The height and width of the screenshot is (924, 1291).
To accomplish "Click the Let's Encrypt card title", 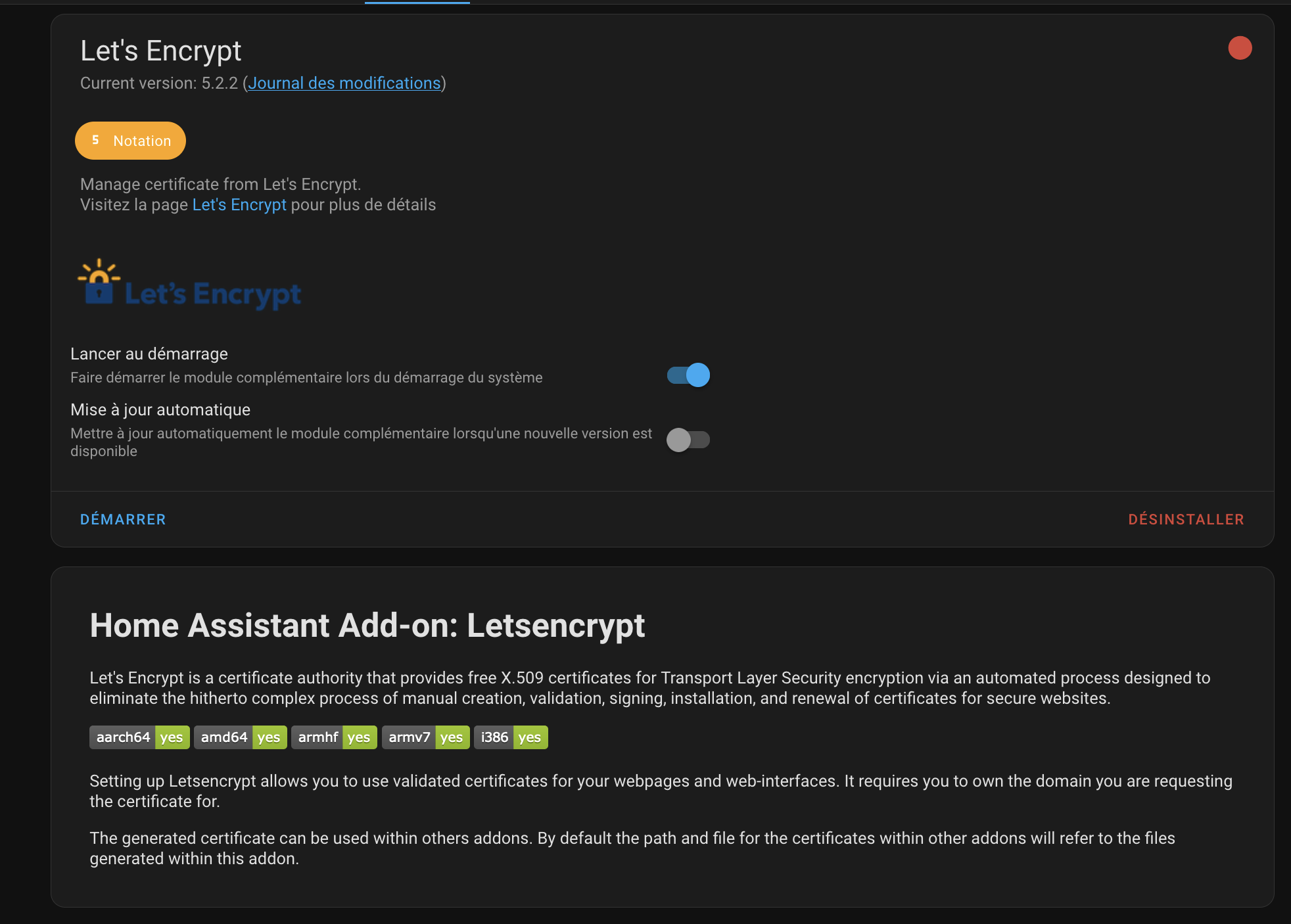I will click(161, 51).
